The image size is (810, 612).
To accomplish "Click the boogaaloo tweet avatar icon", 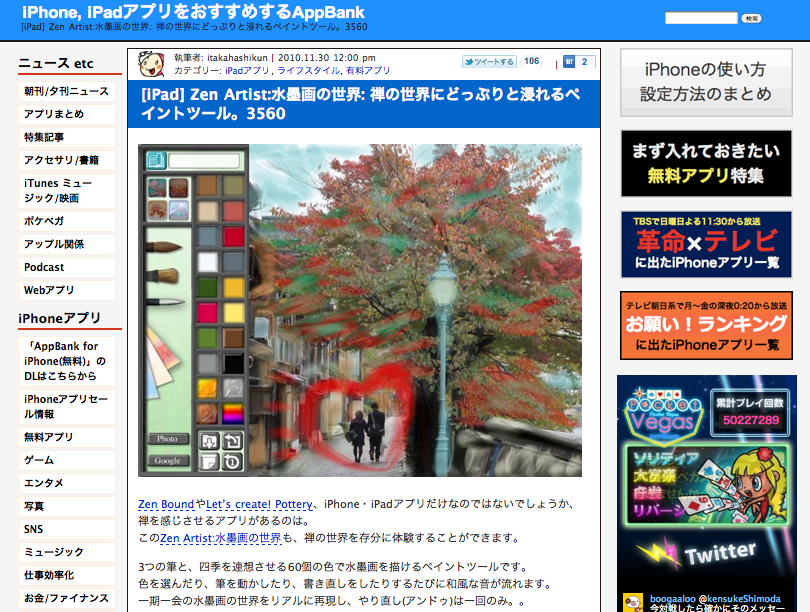I will coord(633,603).
